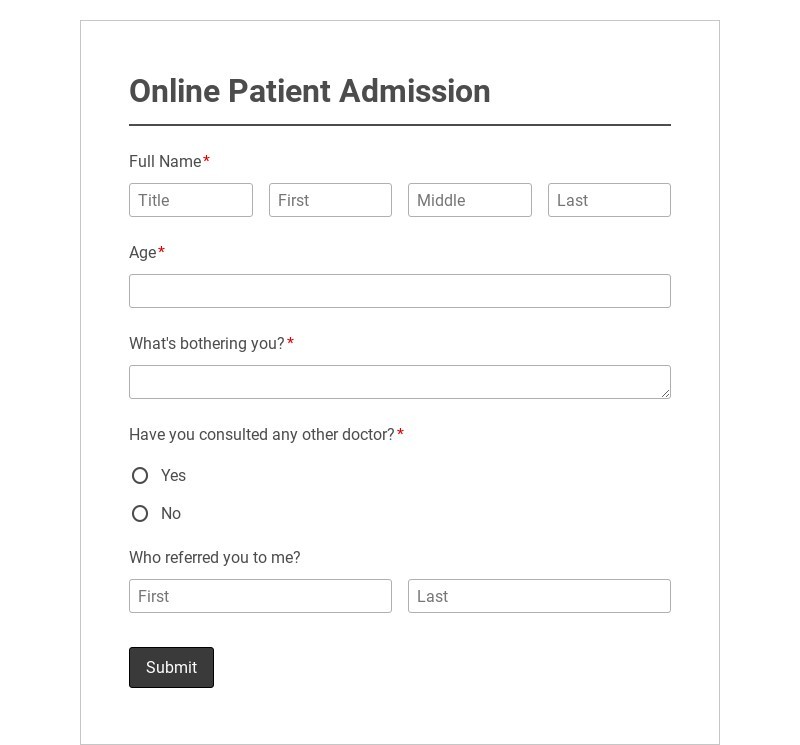Focus the "What's bothering you?" text area
The width and height of the screenshot is (800, 745).
click(x=399, y=382)
